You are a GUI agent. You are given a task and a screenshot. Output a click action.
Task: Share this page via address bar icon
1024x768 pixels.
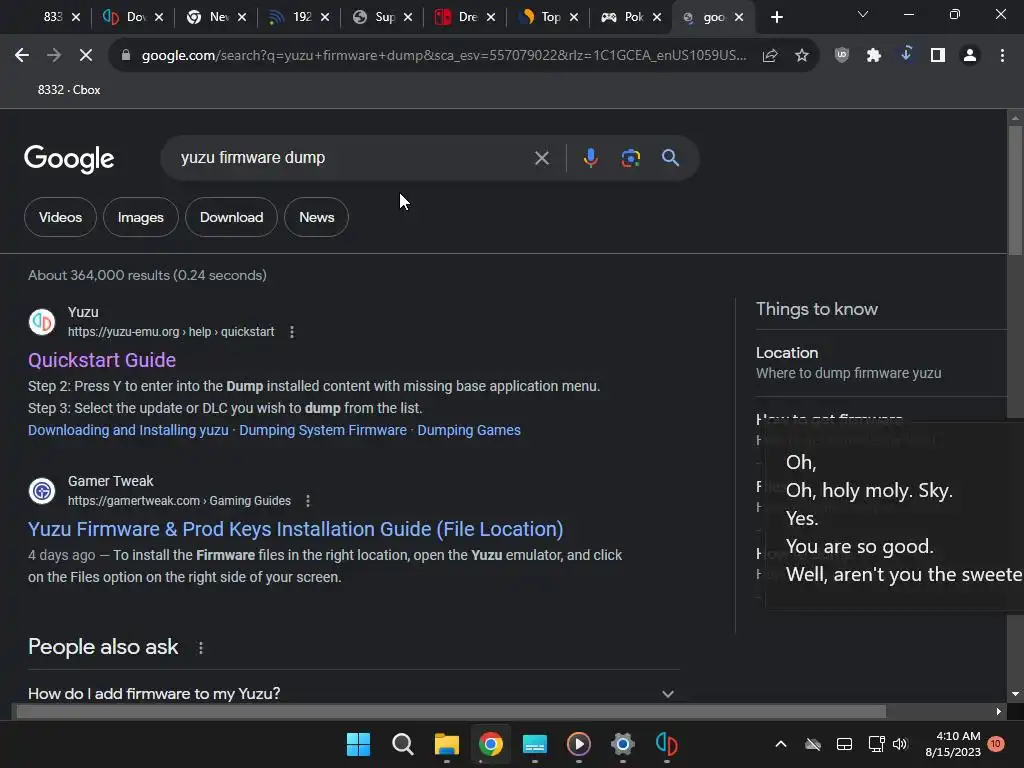click(x=770, y=56)
